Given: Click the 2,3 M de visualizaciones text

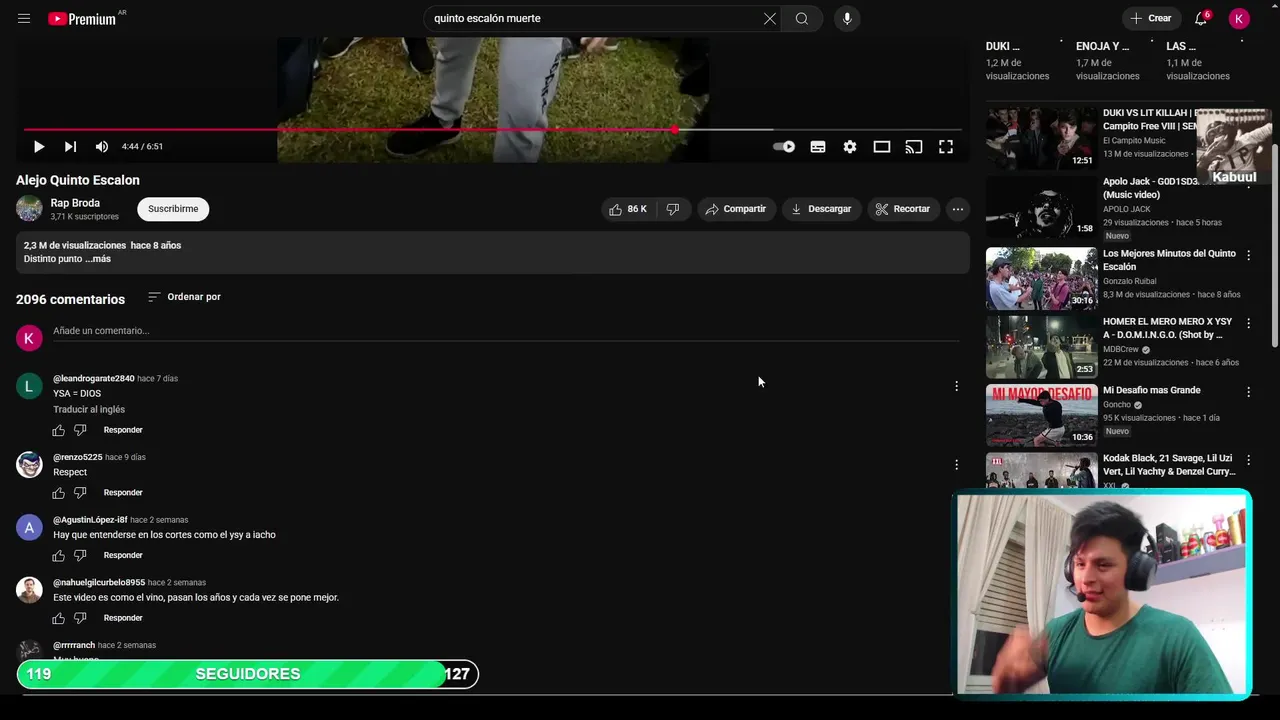Looking at the screenshot, I should tap(75, 245).
